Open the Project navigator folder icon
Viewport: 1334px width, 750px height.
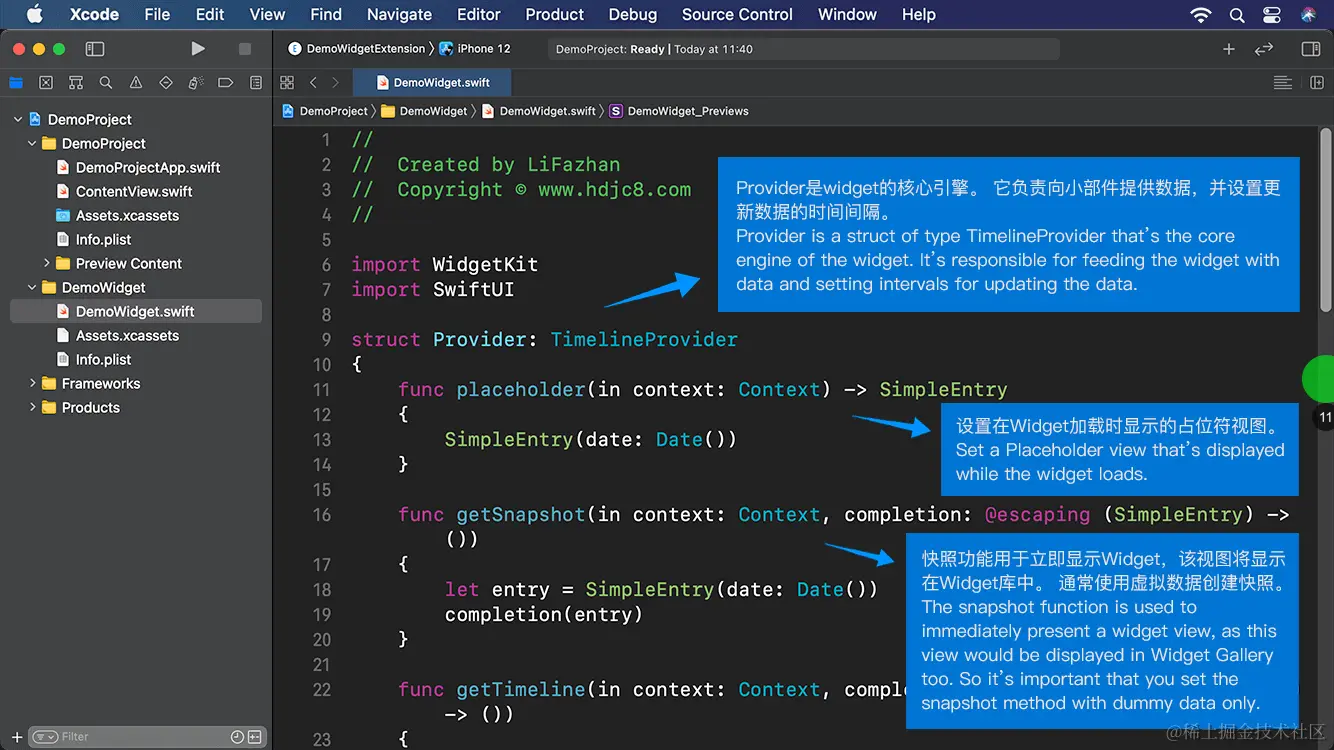point(16,83)
